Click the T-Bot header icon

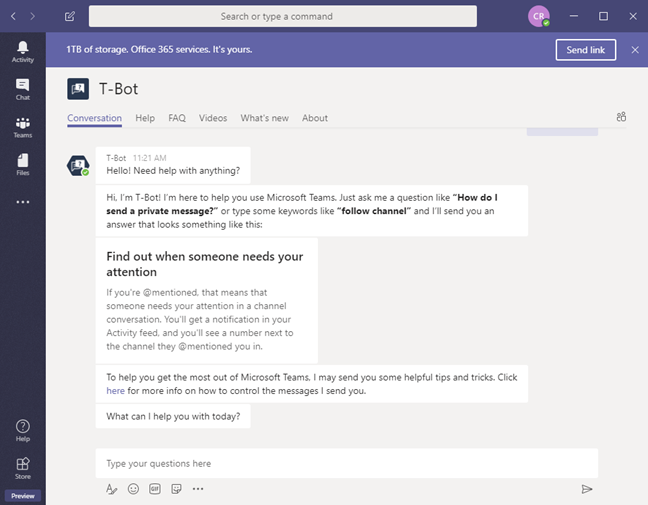tap(78, 89)
